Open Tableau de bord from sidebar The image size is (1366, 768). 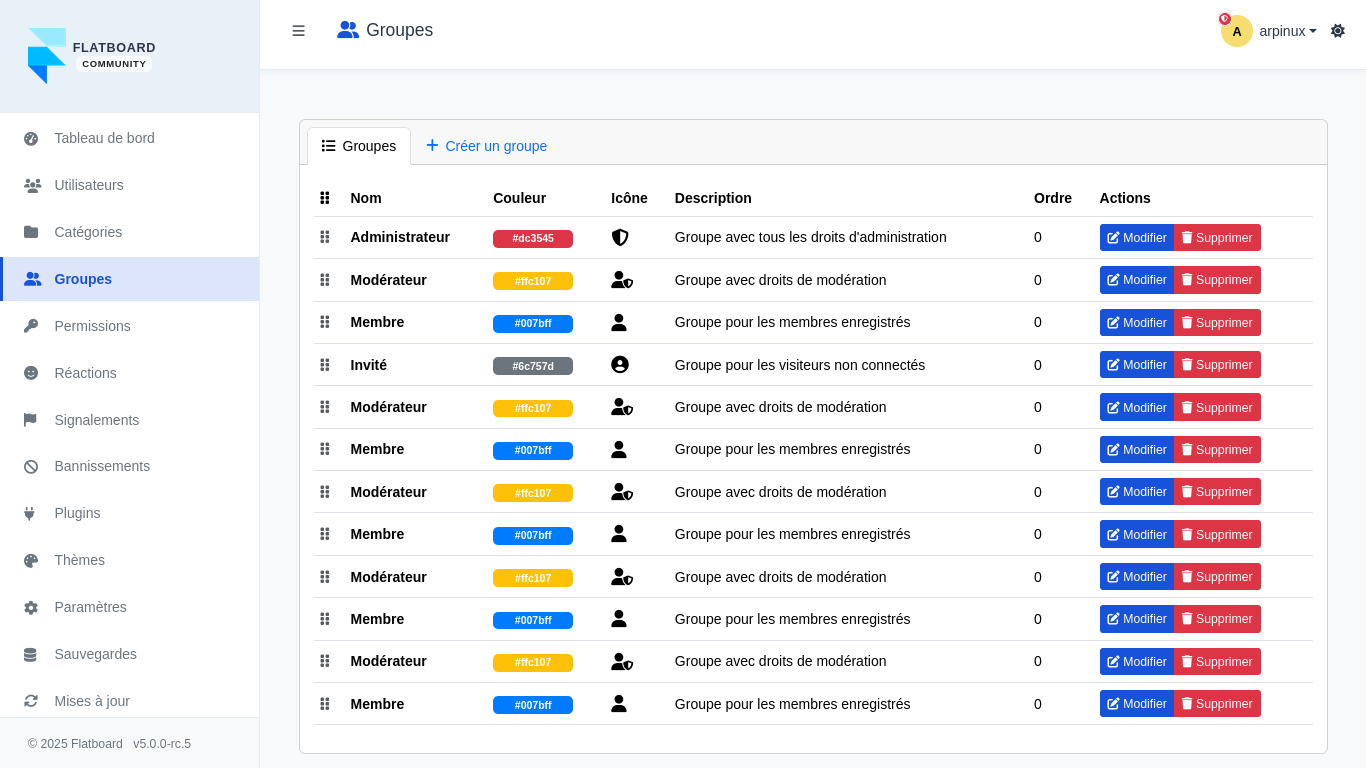pos(104,138)
